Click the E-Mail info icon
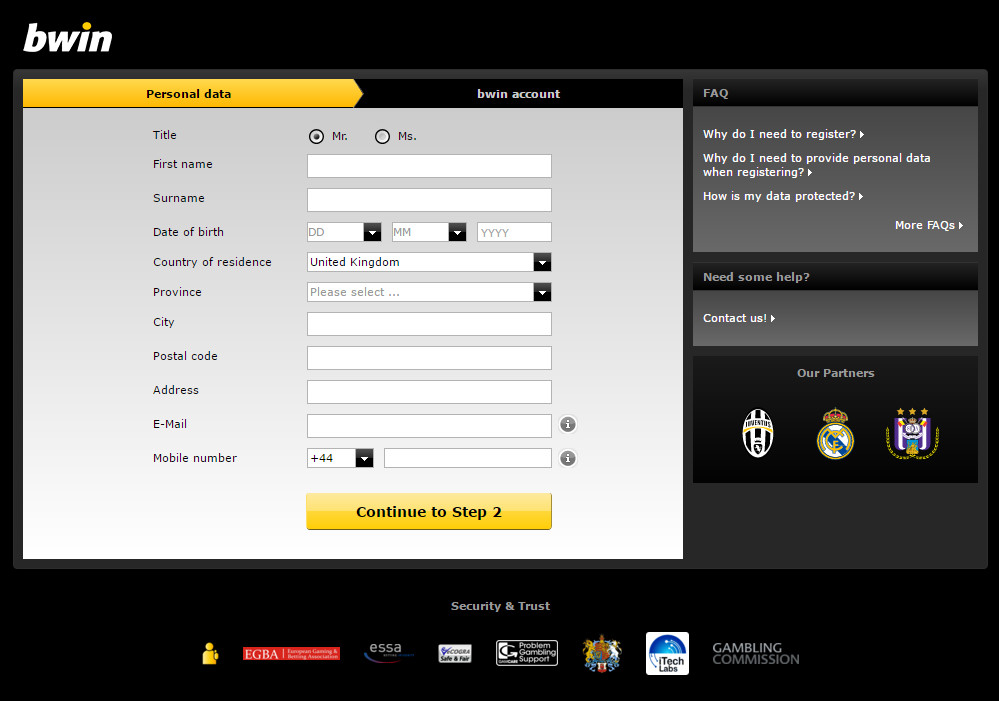 coord(568,424)
